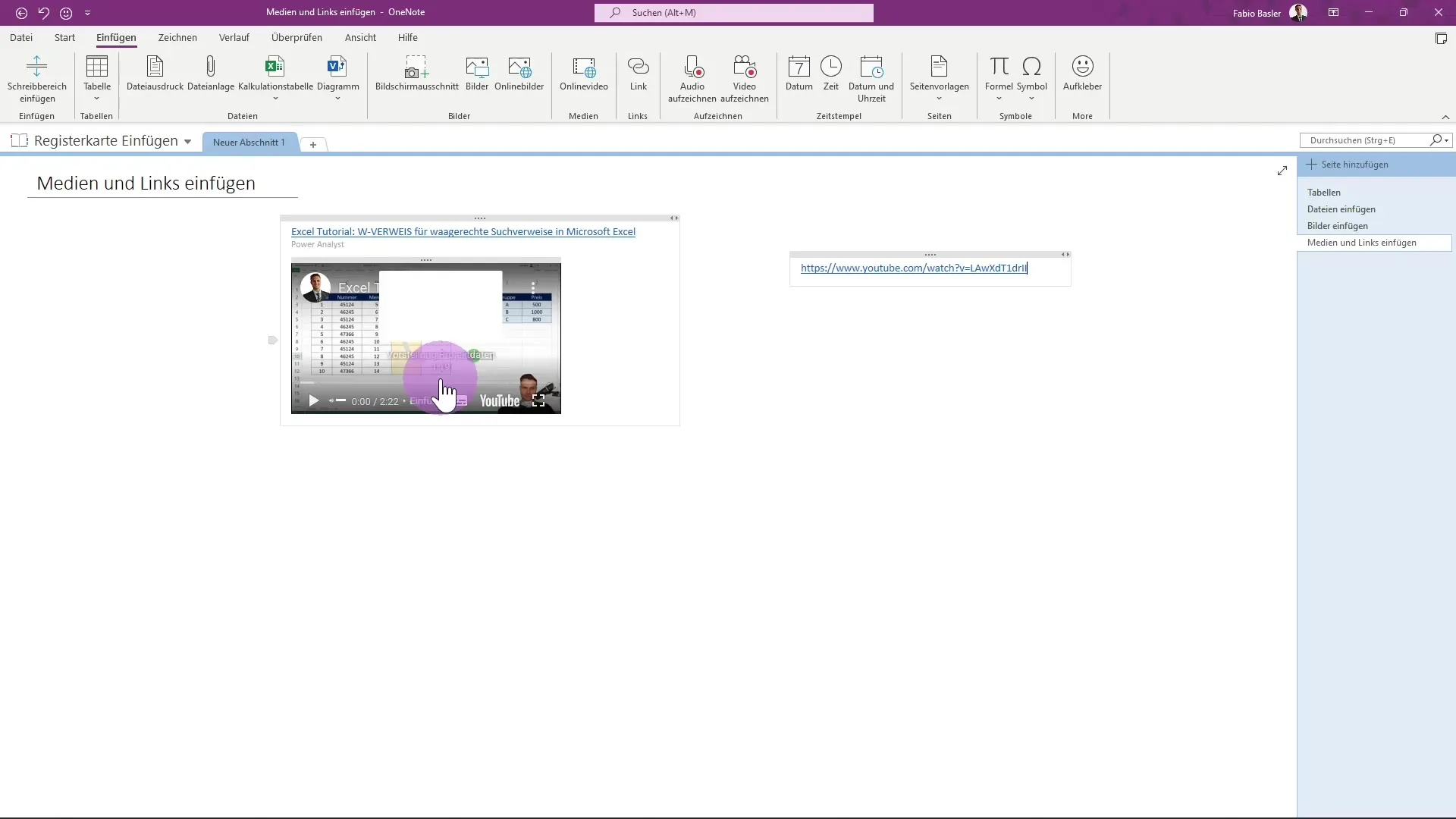Insert Datum und Uhrzeit stamp
This screenshot has width=1456, height=819.
871,67
